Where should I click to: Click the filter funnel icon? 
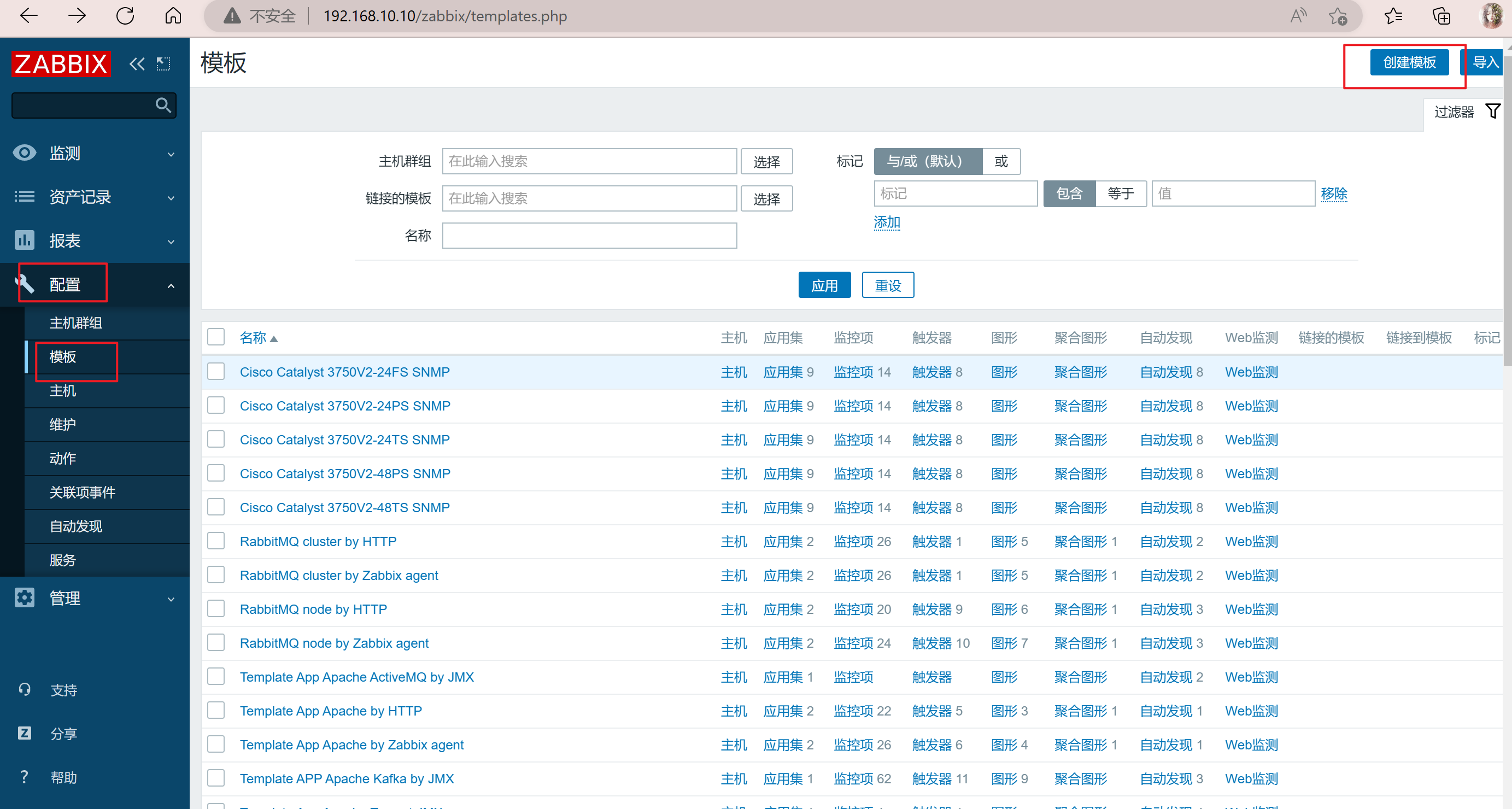[x=1493, y=111]
